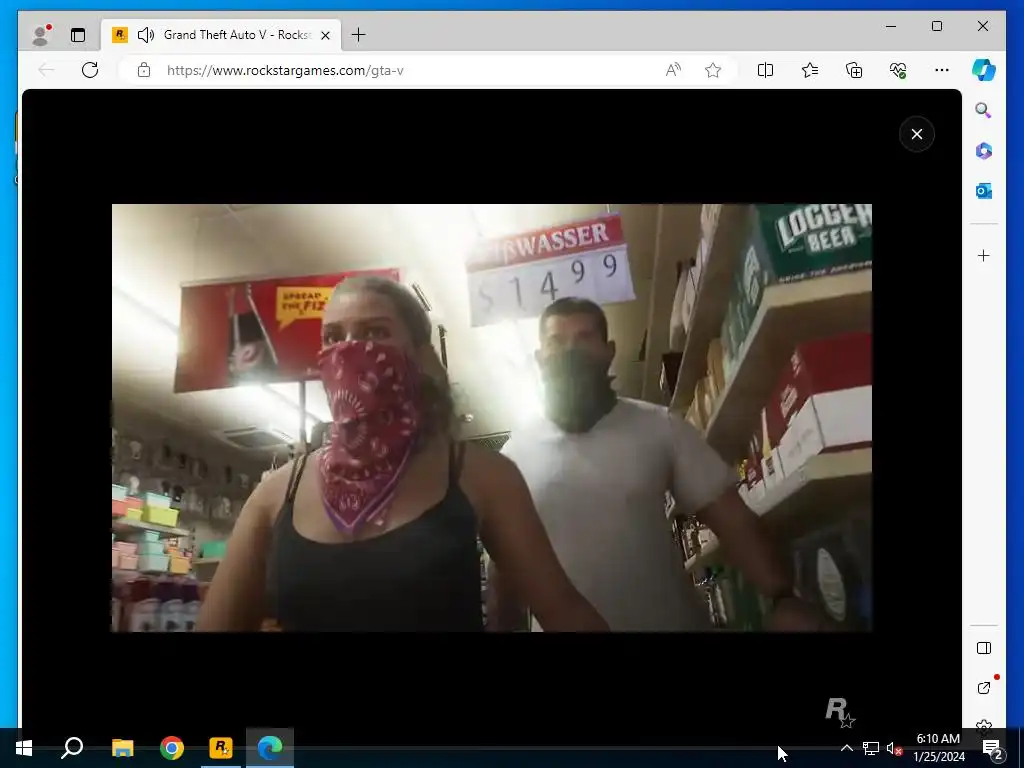Open the Edge profile icon
This screenshot has width=1024, height=768.
(x=41, y=35)
